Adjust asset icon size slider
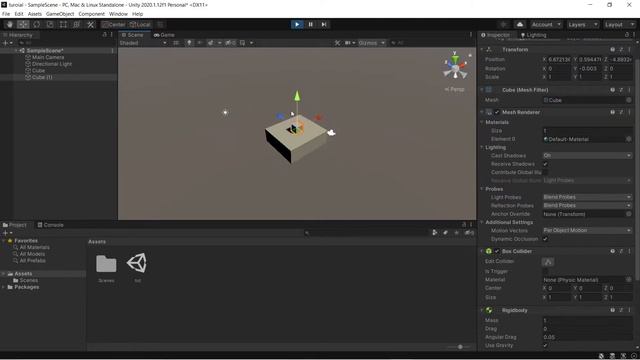 click(x=460, y=347)
